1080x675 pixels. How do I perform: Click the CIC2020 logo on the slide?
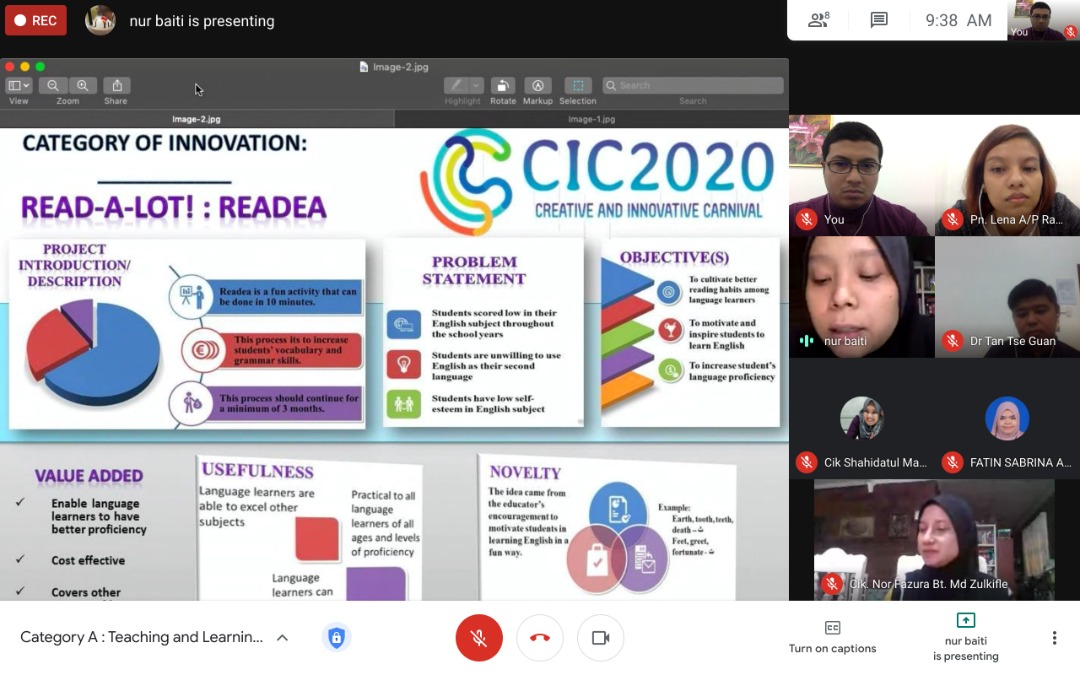pos(598,182)
